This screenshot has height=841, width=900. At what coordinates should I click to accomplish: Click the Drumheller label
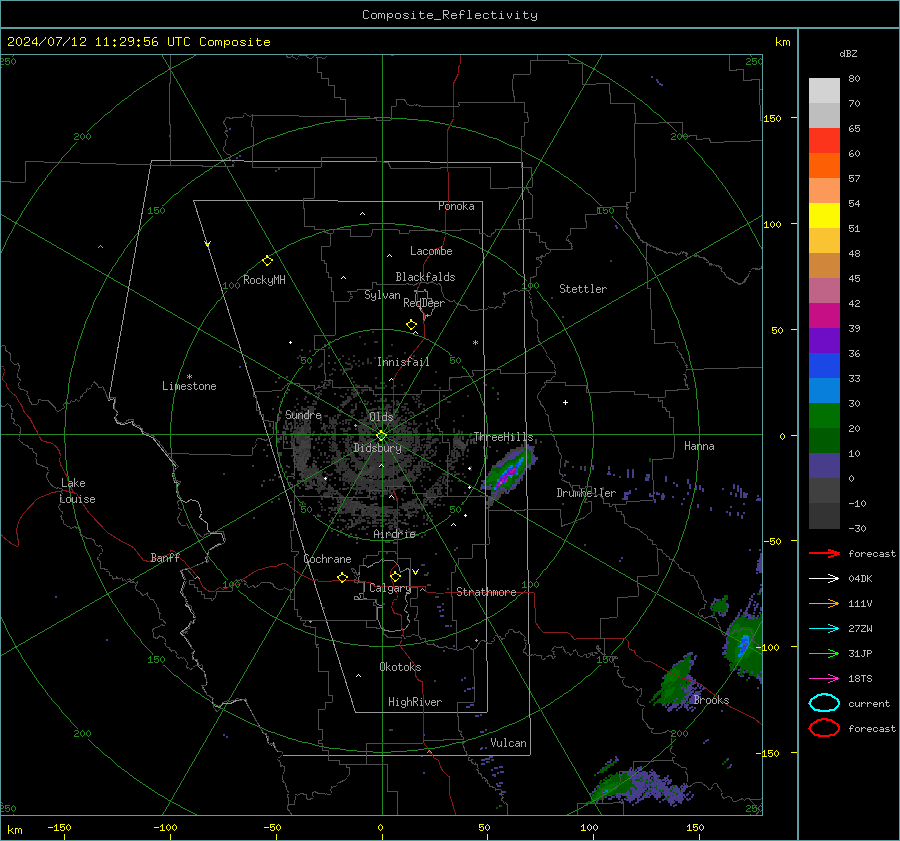(x=586, y=493)
